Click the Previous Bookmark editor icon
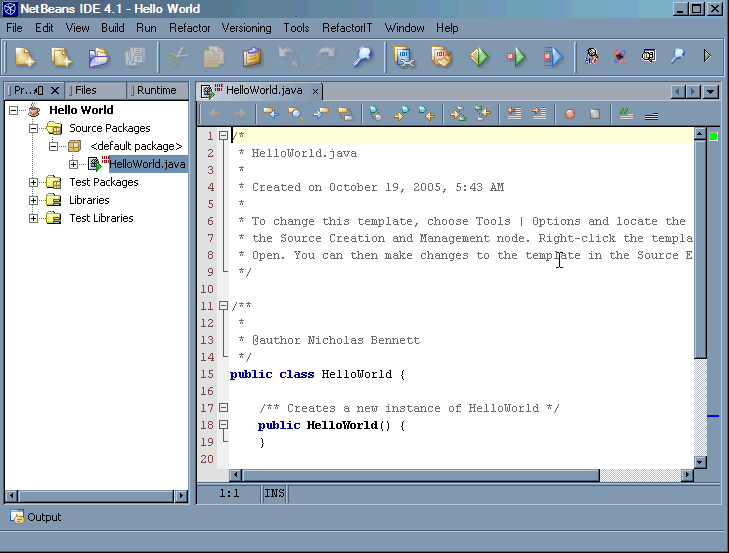 (x=426, y=113)
